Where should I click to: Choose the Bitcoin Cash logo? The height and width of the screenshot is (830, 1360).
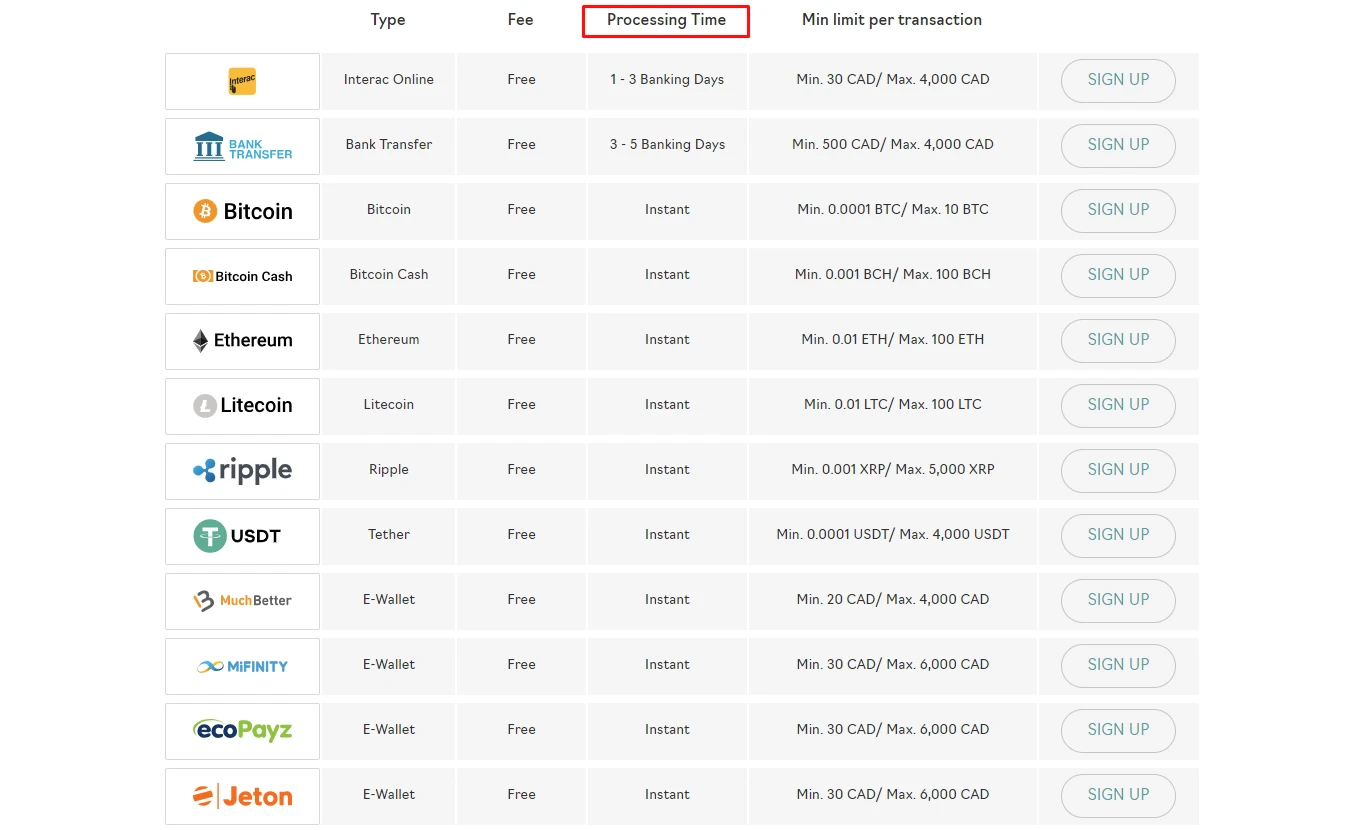[242, 276]
